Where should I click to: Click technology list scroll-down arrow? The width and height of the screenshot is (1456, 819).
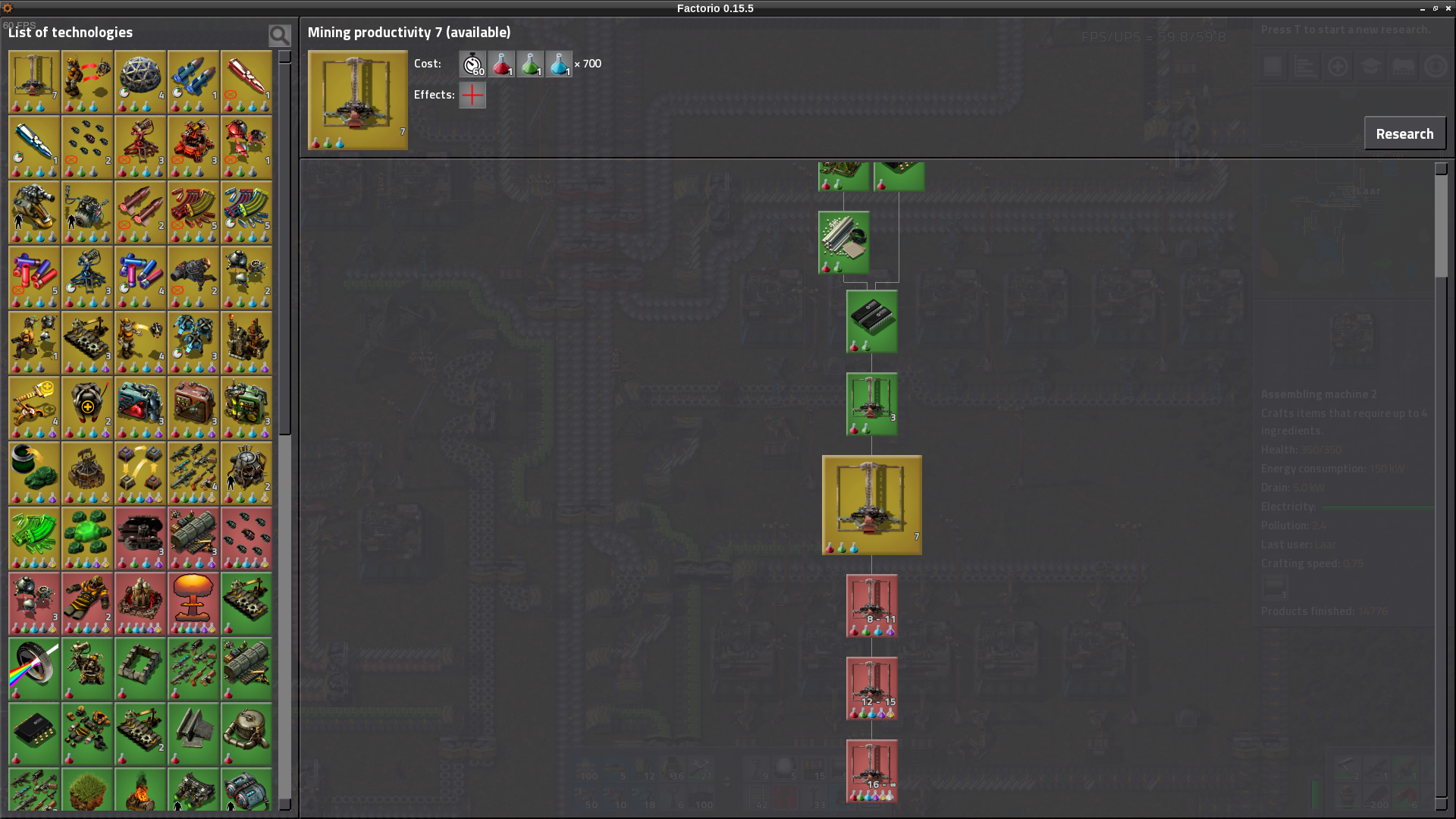click(285, 805)
